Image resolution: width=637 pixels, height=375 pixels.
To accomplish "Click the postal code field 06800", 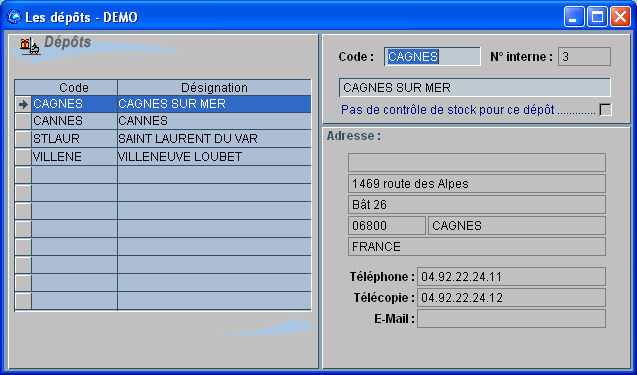I will click(387, 225).
